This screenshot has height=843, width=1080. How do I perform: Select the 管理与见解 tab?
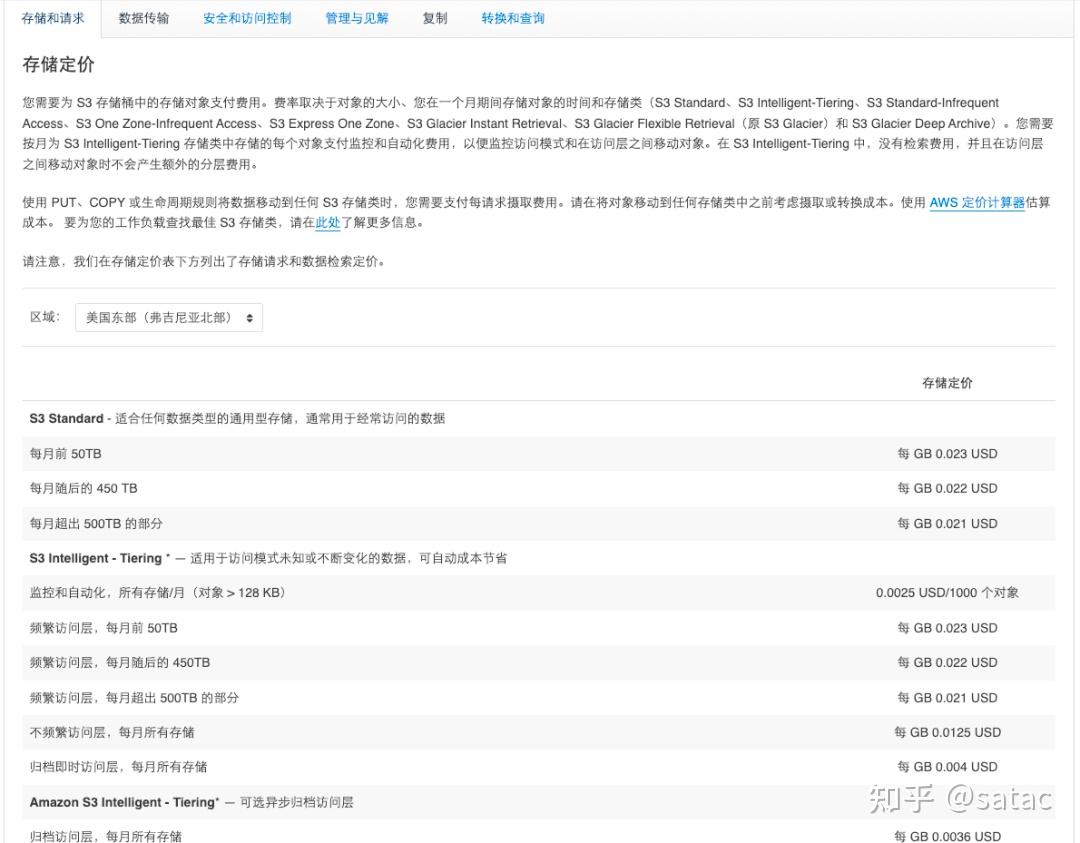coord(356,17)
